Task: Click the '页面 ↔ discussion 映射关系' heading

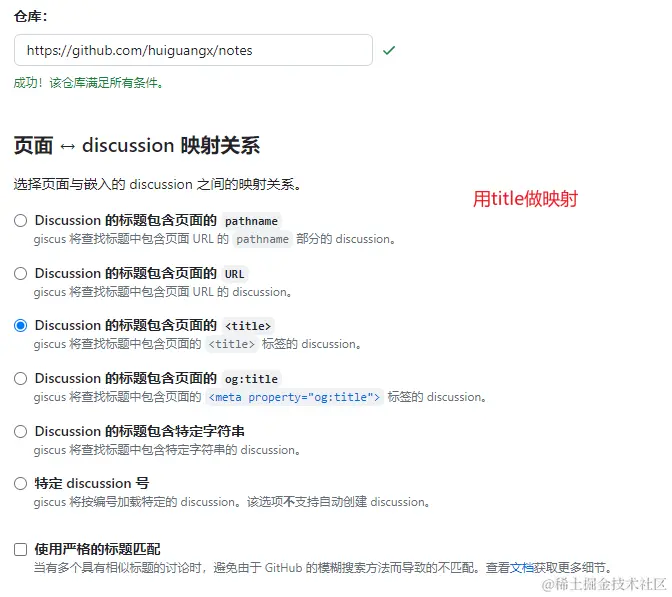Action: 137,145
